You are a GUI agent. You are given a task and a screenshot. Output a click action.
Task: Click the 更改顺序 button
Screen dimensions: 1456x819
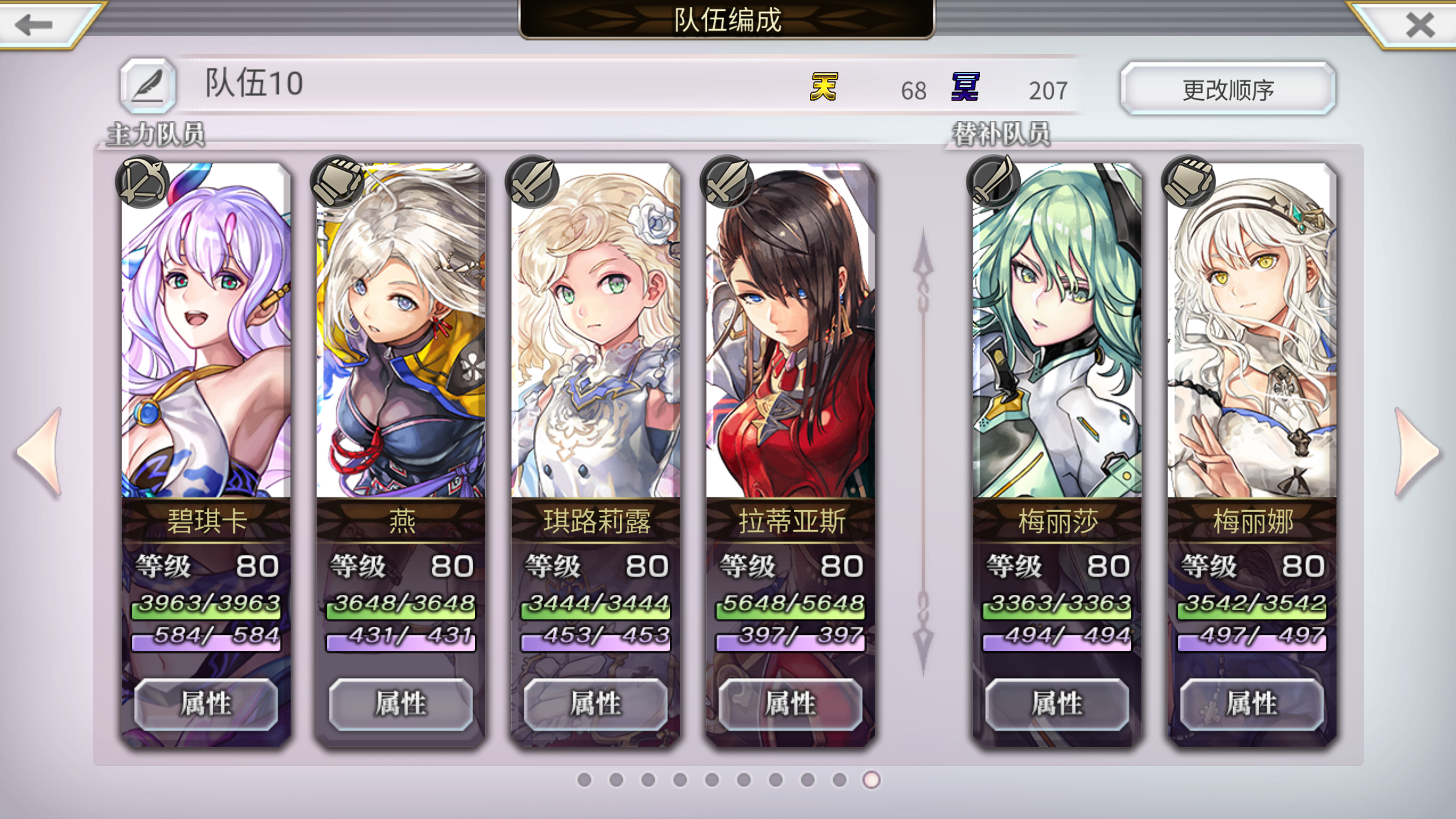pyautogui.click(x=1228, y=89)
